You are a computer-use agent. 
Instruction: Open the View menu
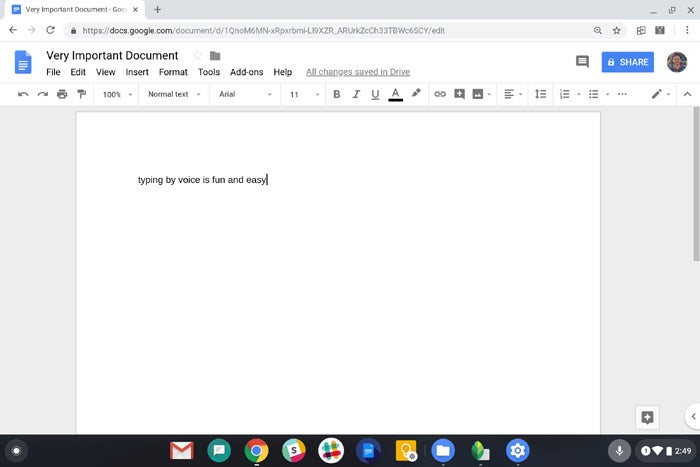click(x=105, y=72)
